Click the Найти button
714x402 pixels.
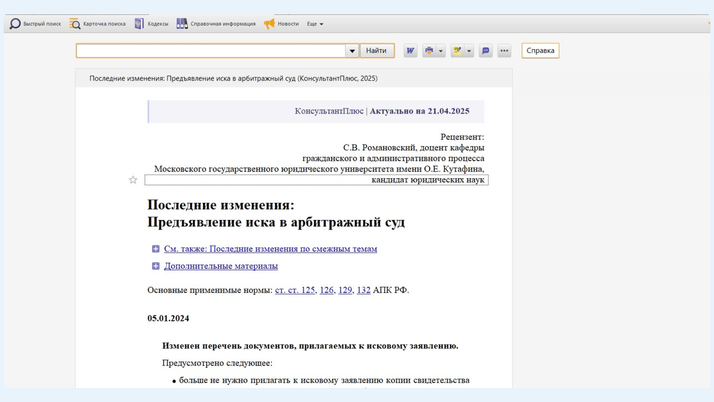[x=377, y=51]
